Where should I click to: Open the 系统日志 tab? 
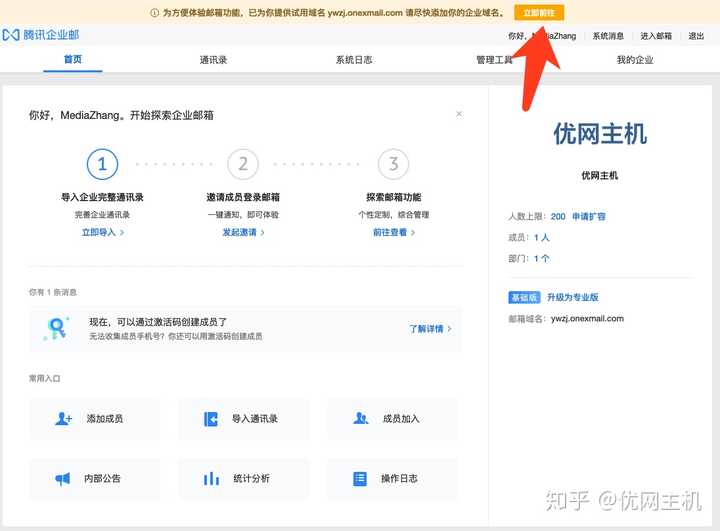click(x=354, y=60)
